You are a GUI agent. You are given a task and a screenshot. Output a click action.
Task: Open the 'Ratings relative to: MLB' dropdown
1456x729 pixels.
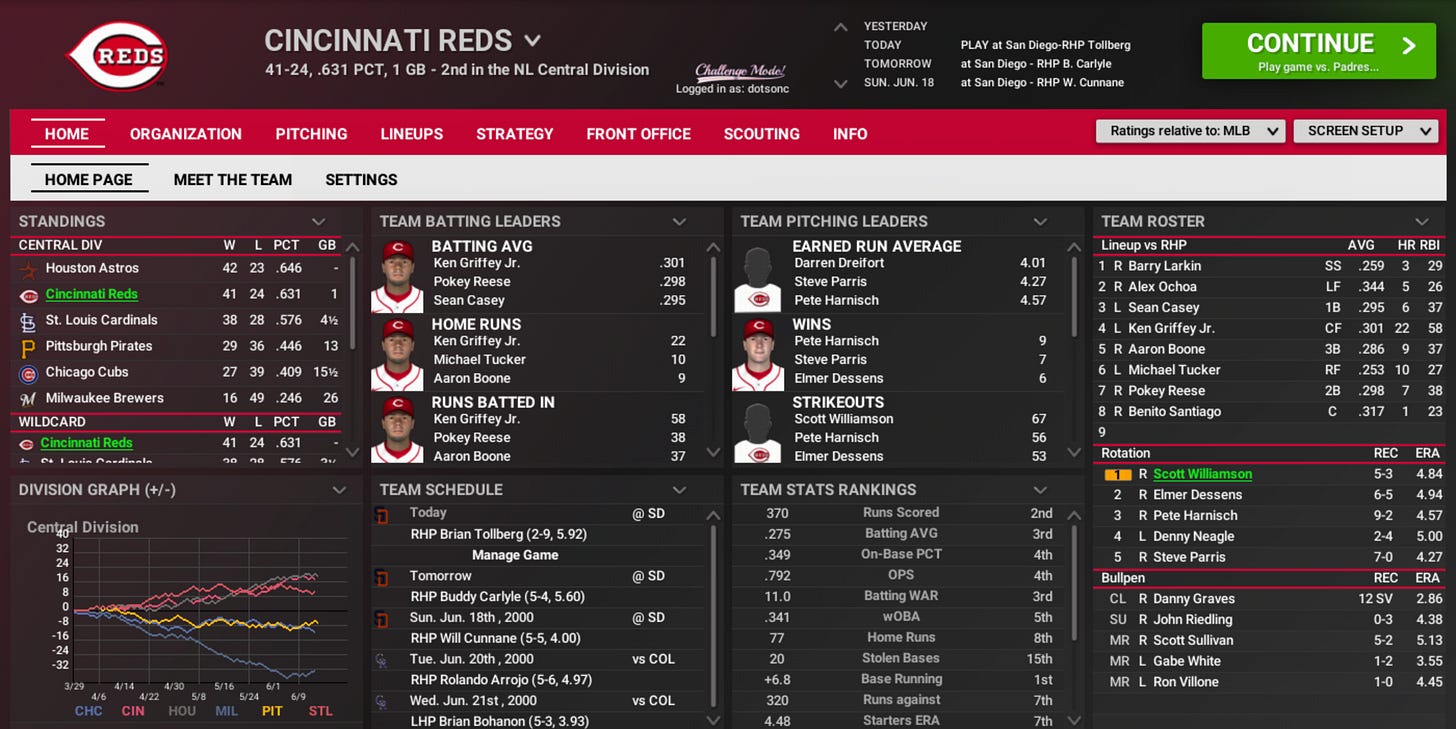1190,131
